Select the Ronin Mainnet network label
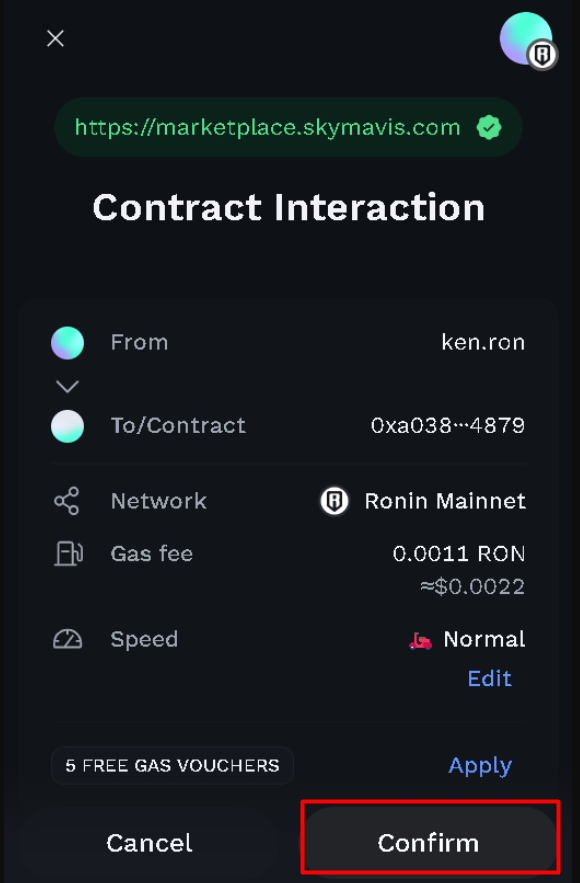 tap(445, 501)
